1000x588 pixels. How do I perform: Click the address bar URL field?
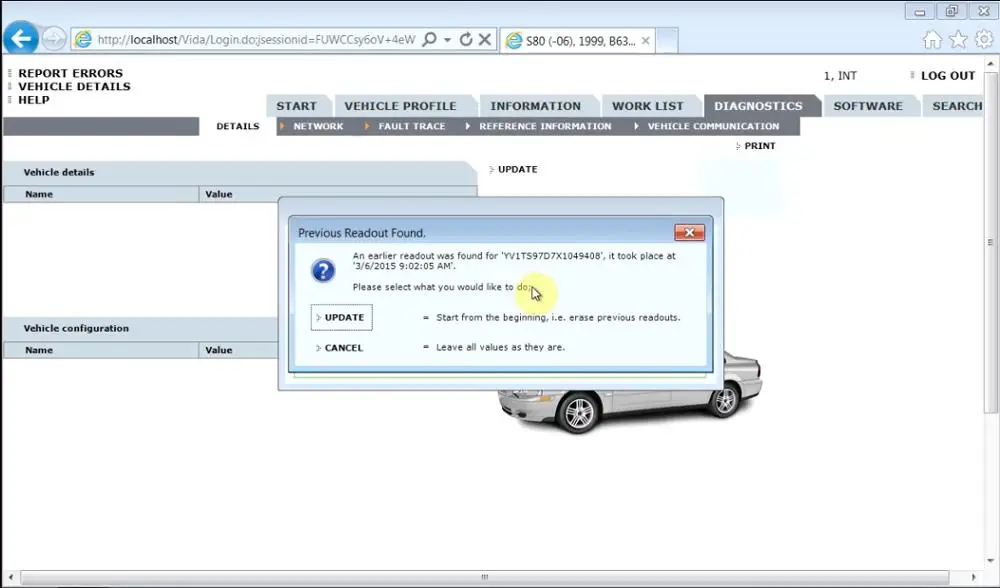tap(256, 40)
